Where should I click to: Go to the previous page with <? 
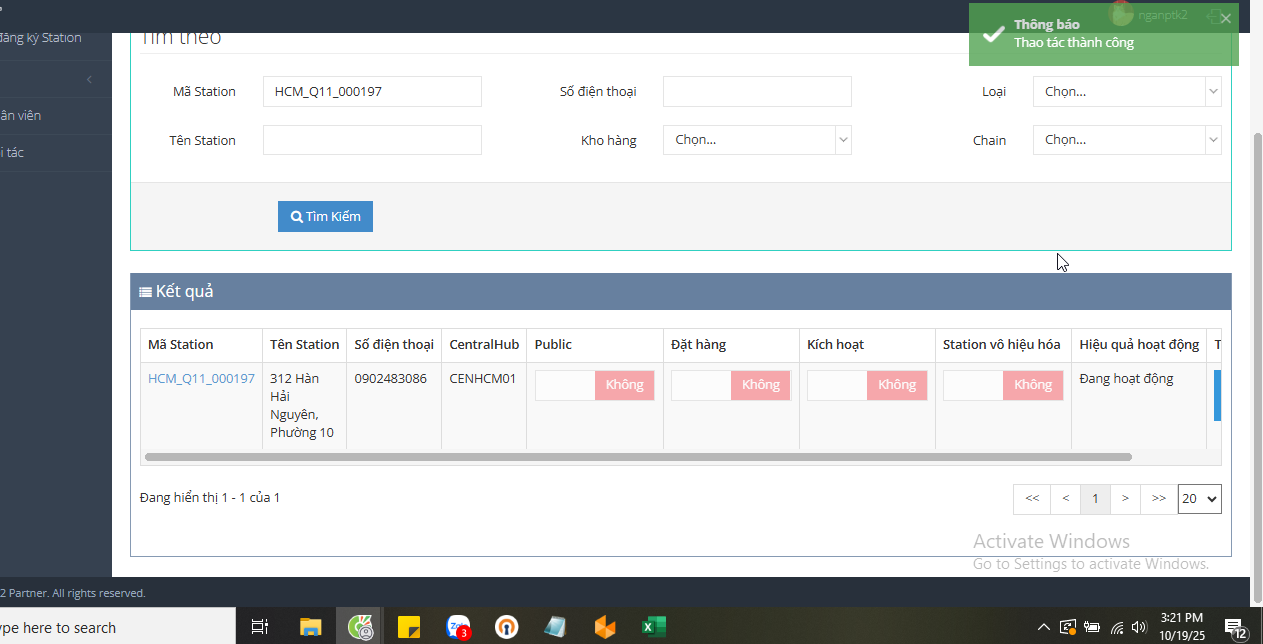[1066, 498]
